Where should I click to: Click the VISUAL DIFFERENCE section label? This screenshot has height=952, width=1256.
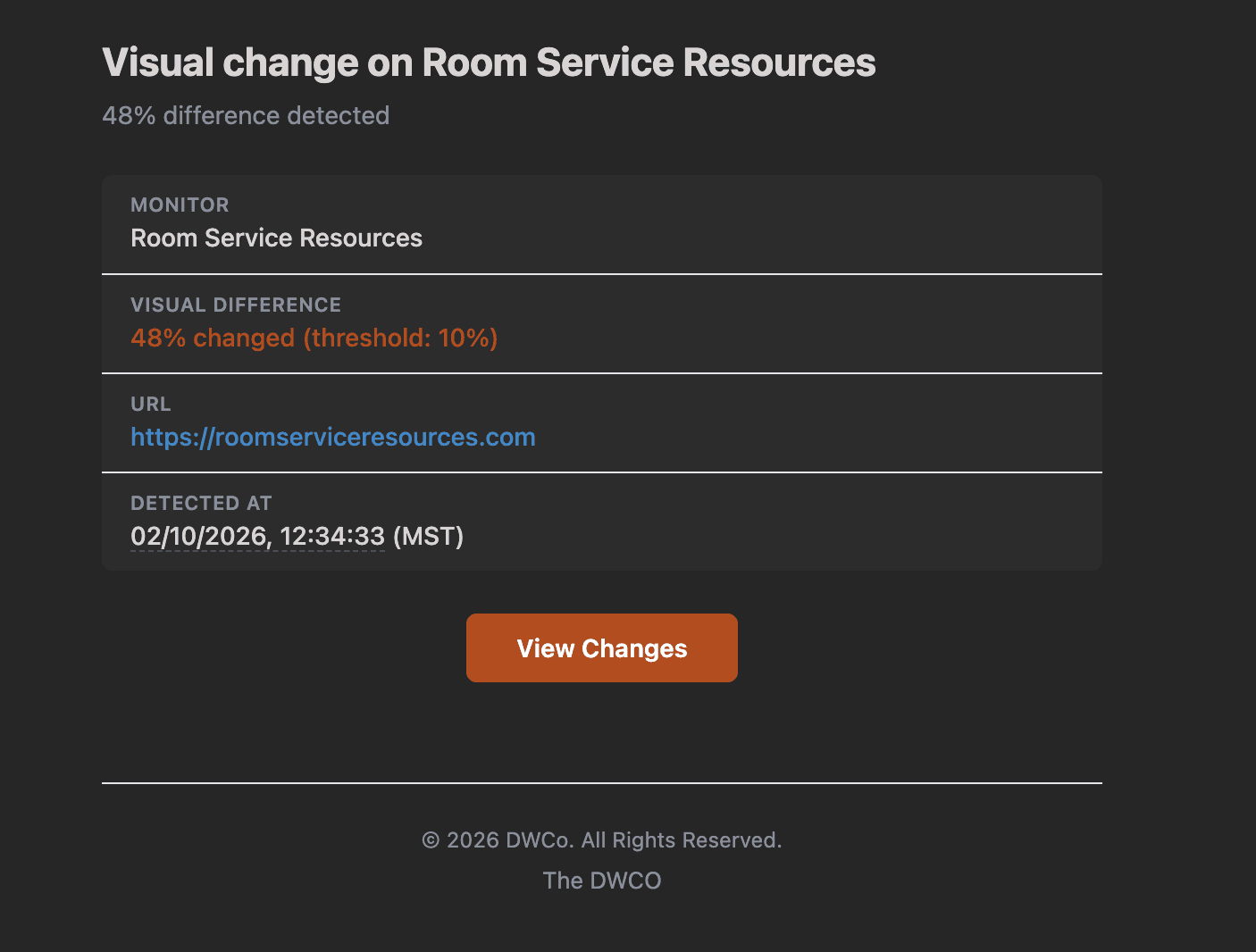(236, 305)
